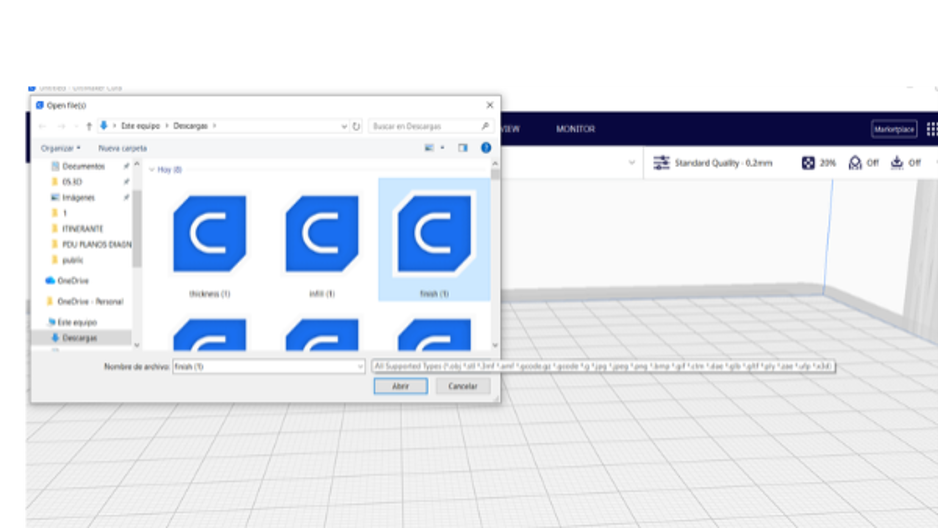Toggle the preview pane icon
This screenshot has height=528, width=938.
(x=463, y=148)
